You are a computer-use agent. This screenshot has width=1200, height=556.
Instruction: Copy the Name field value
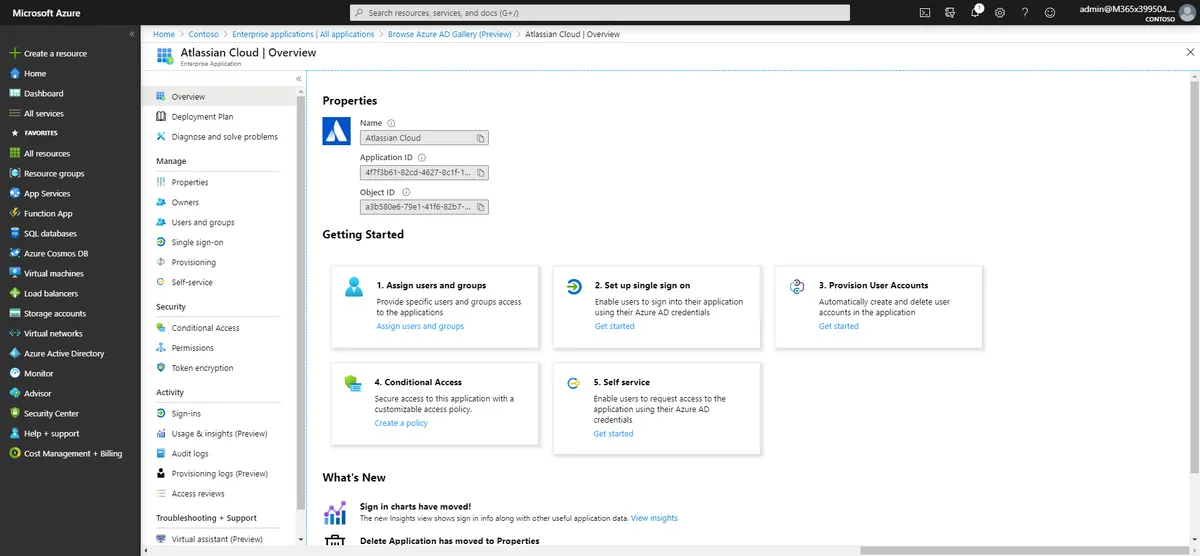(481, 138)
